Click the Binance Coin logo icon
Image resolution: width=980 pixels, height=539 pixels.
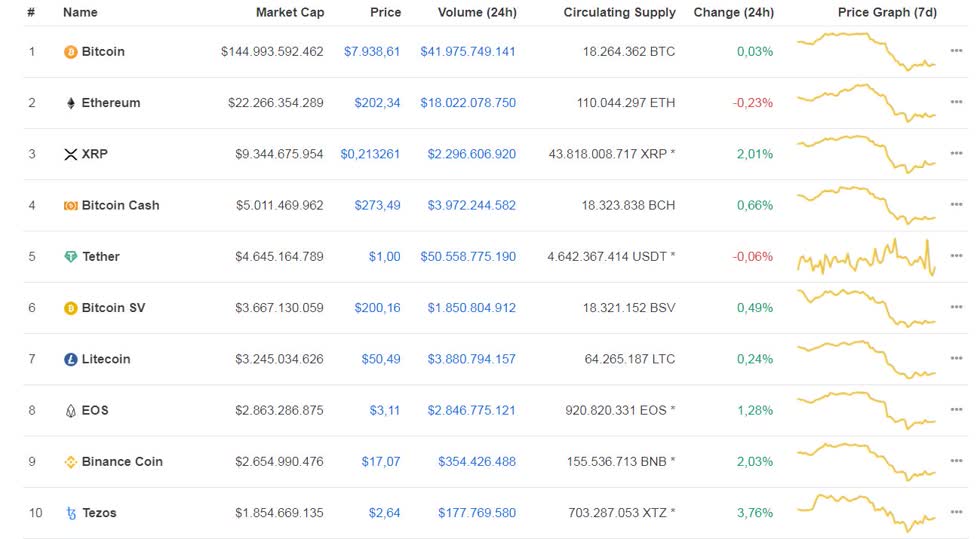(71, 462)
